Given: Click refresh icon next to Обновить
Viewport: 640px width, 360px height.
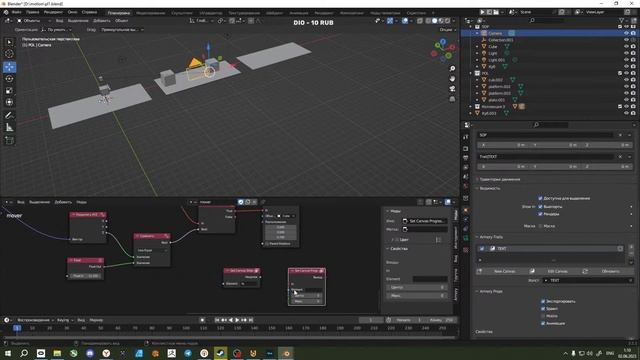Looking at the screenshot, I should click(584, 271).
